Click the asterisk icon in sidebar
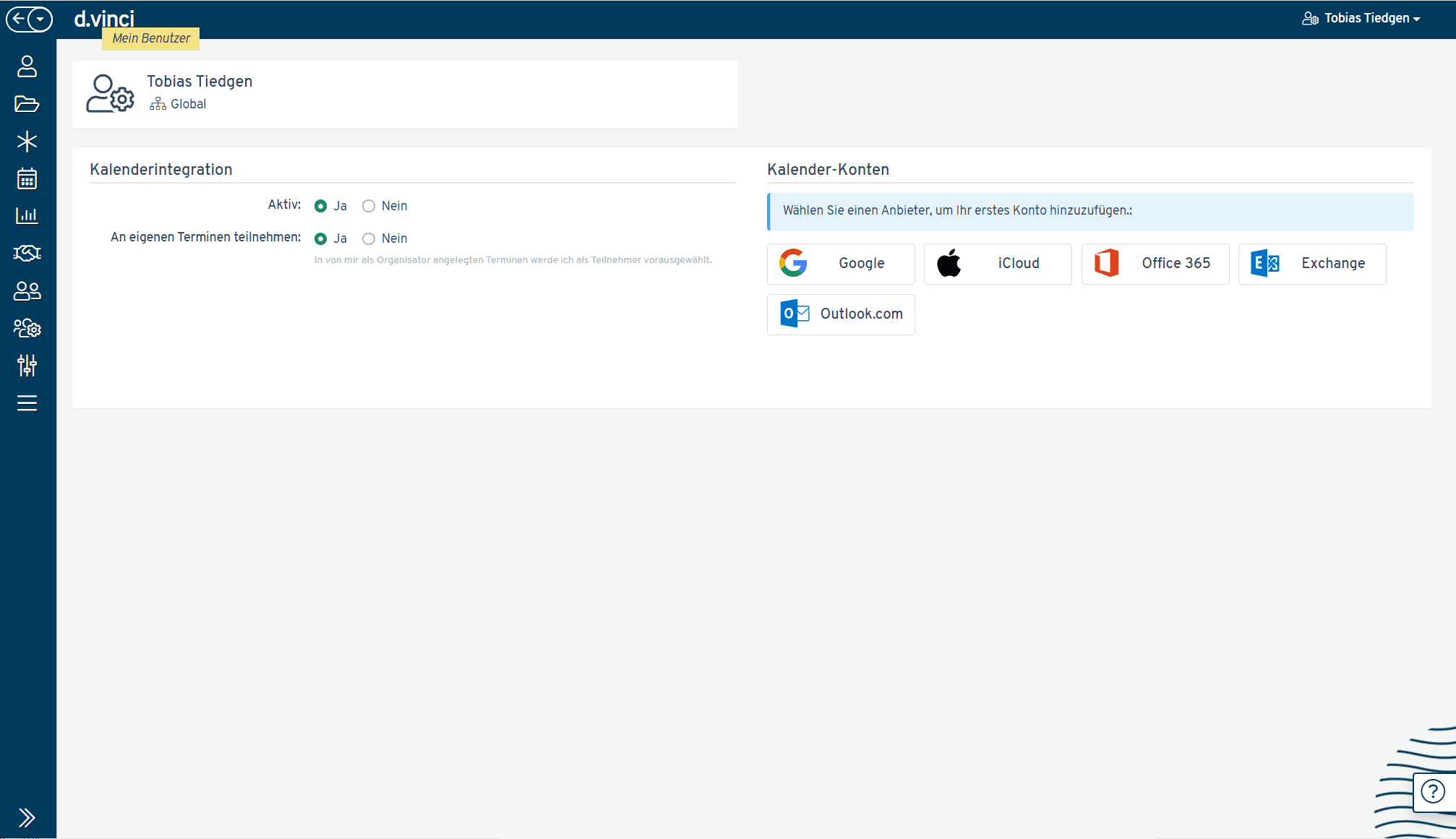 point(27,142)
